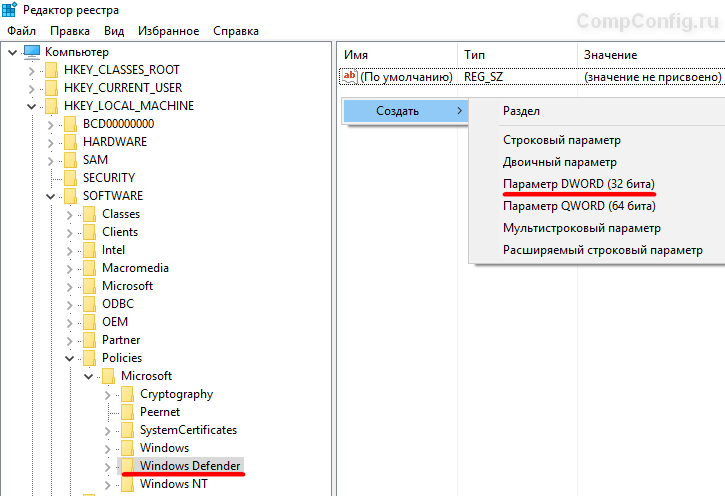This screenshot has height=496, width=725.
Task: Open the Избранное menu
Action: click(x=168, y=31)
